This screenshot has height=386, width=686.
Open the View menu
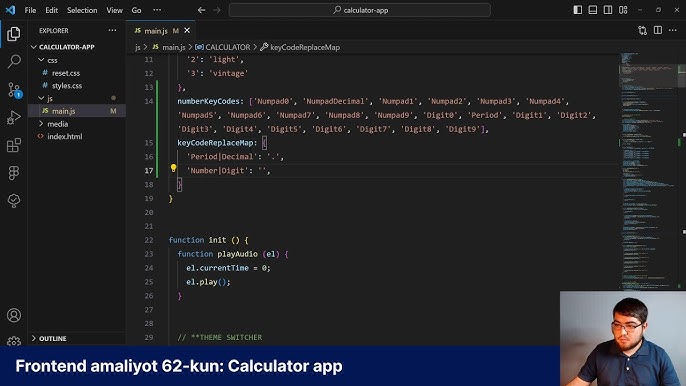pyautogui.click(x=115, y=10)
